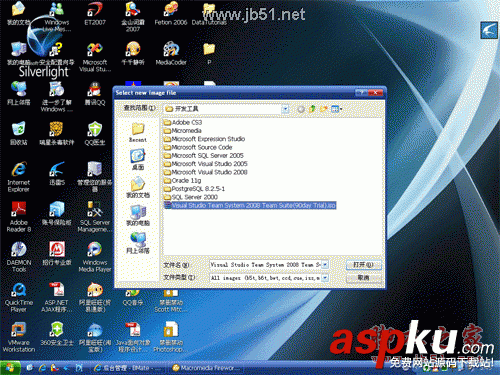Screen dimensions: 500x375
Task: Click the dialog title bar help question button
Action: 362,93
